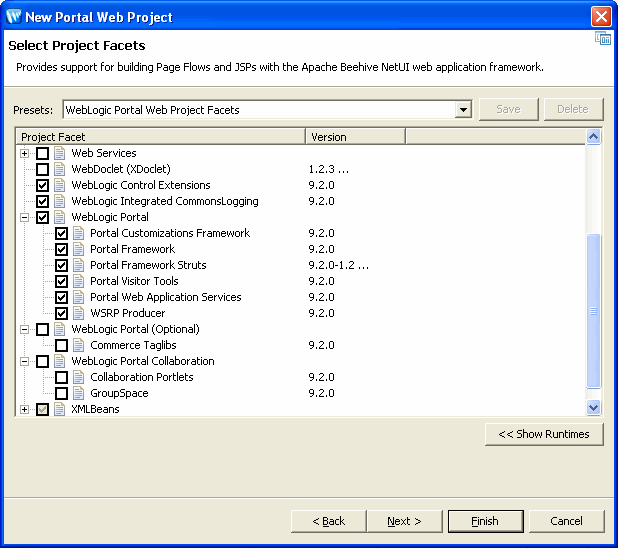Check the WebDoclet (XDoclet) checkbox
This screenshot has width=618, height=549.
pyautogui.click(x=43, y=169)
